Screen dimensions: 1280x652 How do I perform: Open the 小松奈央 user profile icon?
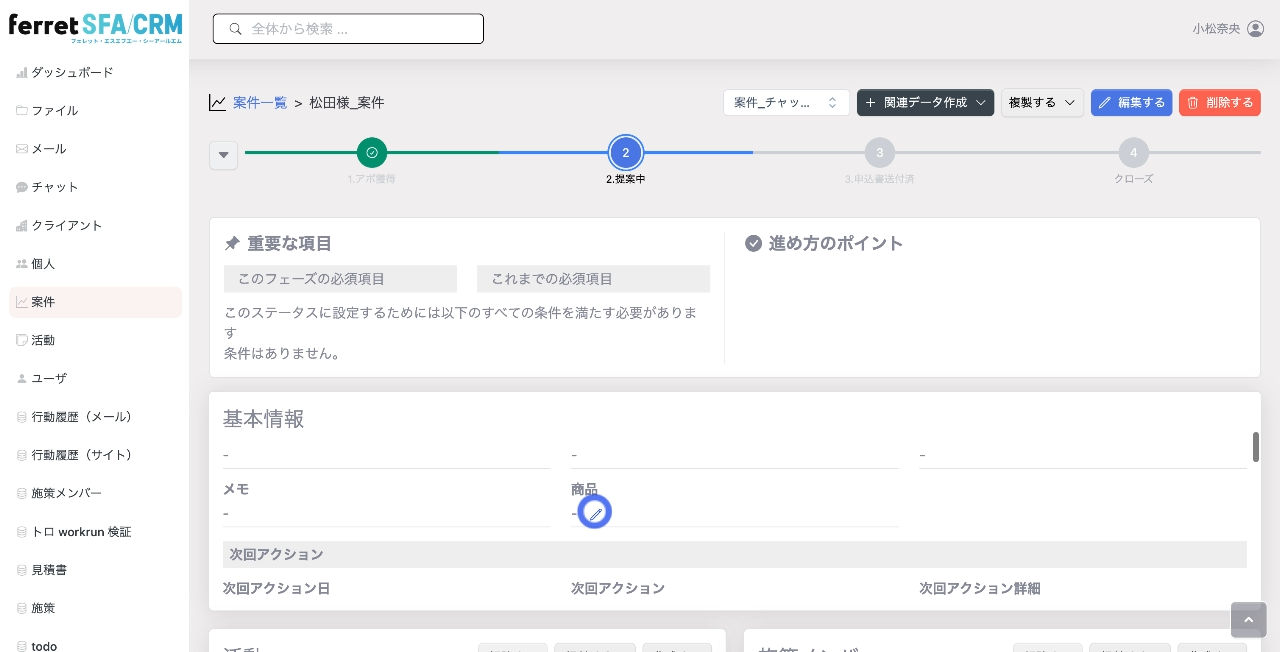click(1256, 29)
